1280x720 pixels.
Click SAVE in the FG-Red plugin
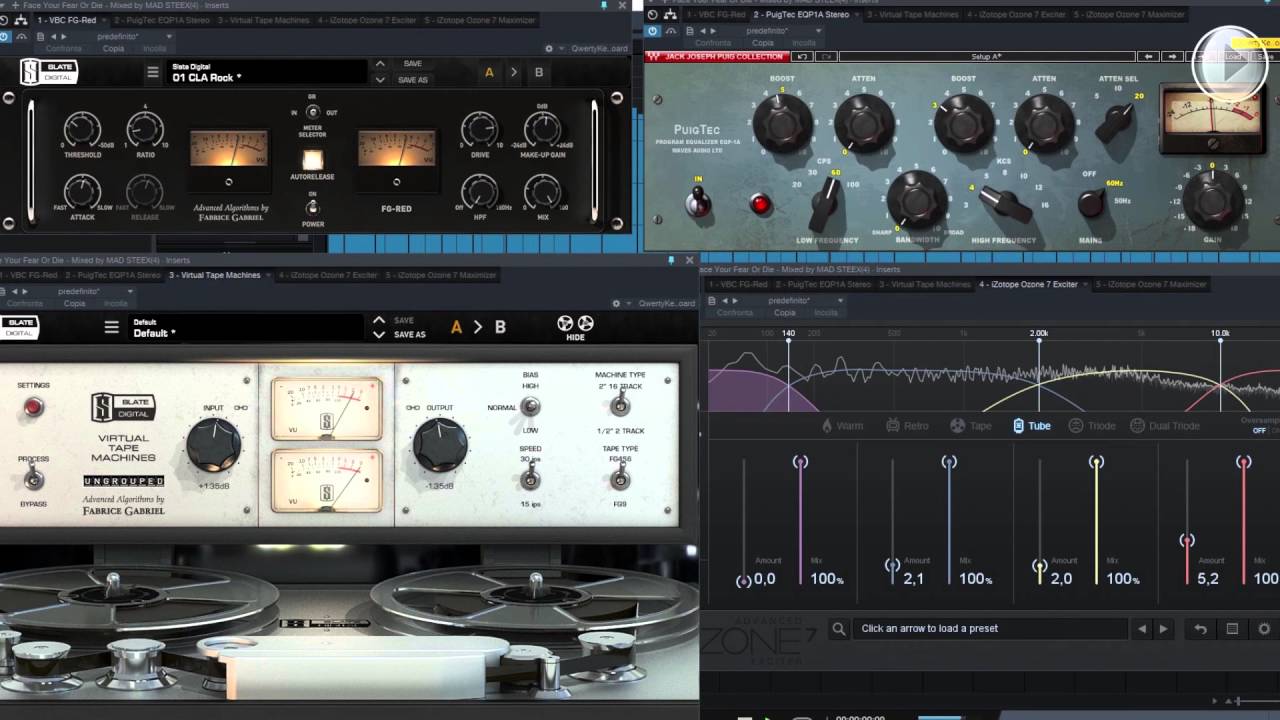[412, 64]
